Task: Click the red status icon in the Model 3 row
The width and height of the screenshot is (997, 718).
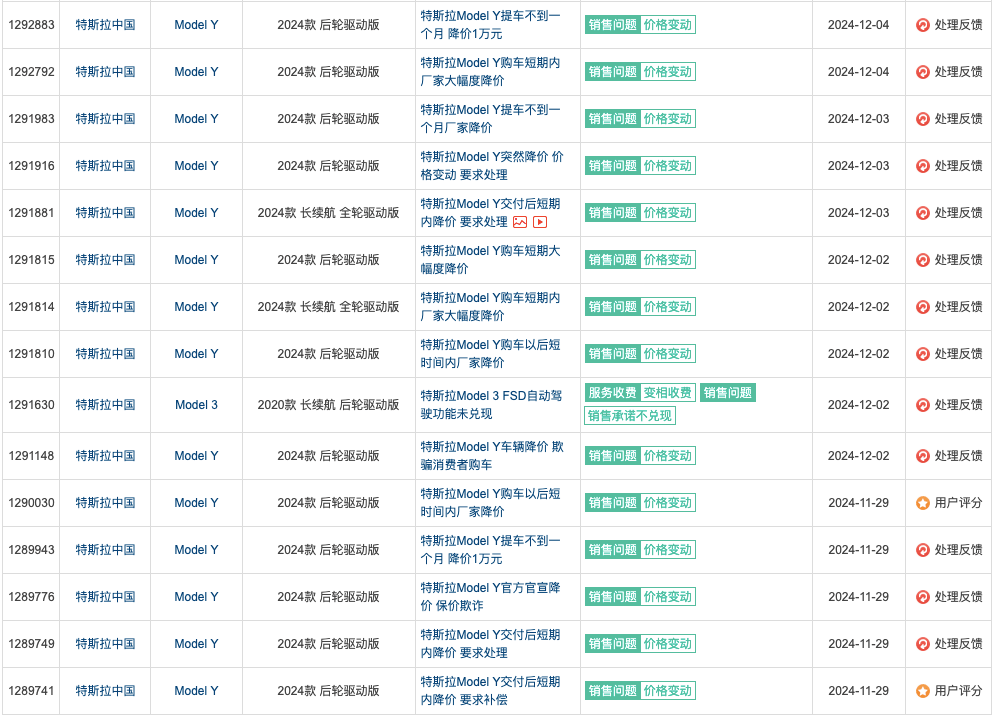Action: pos(923,405)
